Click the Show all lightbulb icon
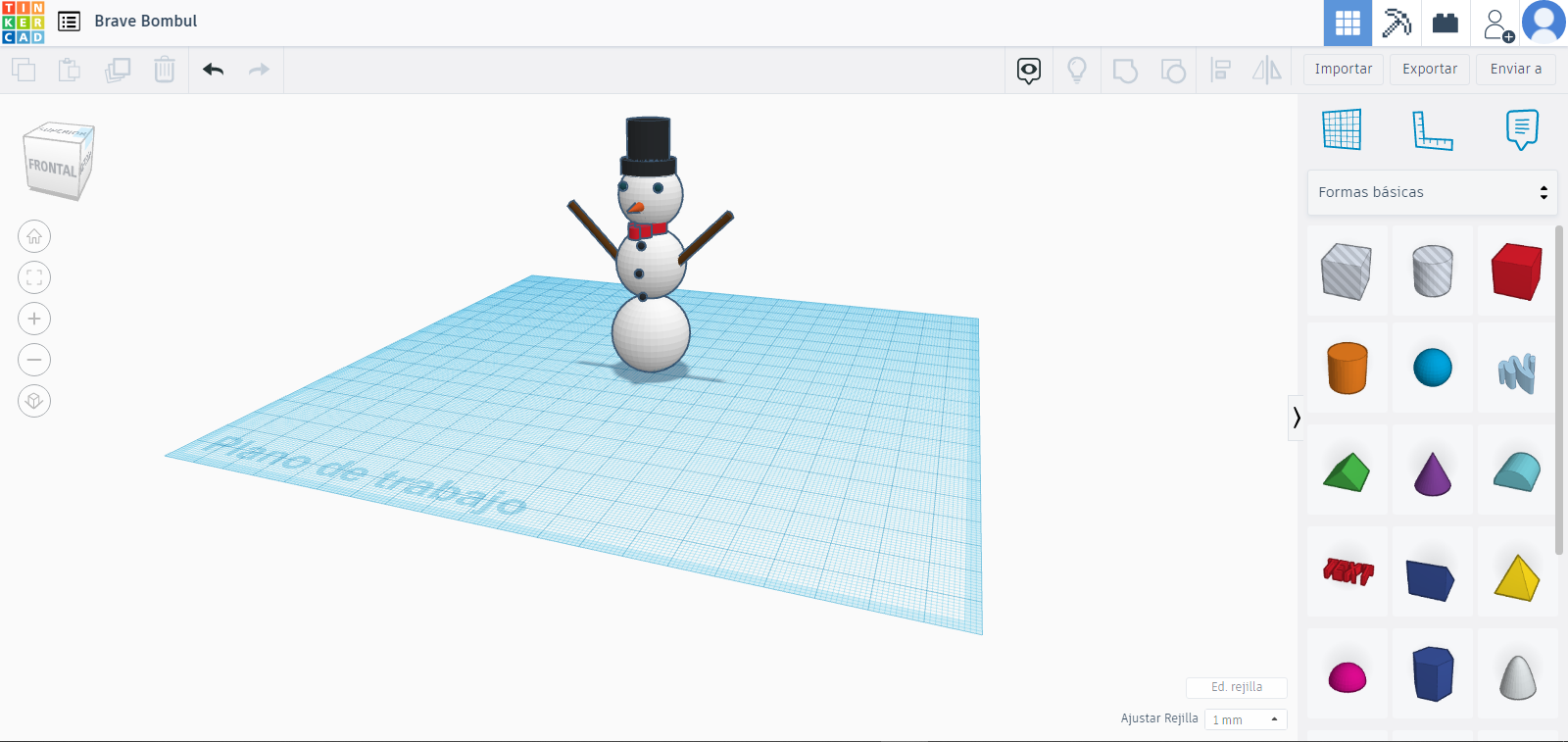Image resolution: width=1568 pixels, height=742 pixels. (x=1077, y=71)
